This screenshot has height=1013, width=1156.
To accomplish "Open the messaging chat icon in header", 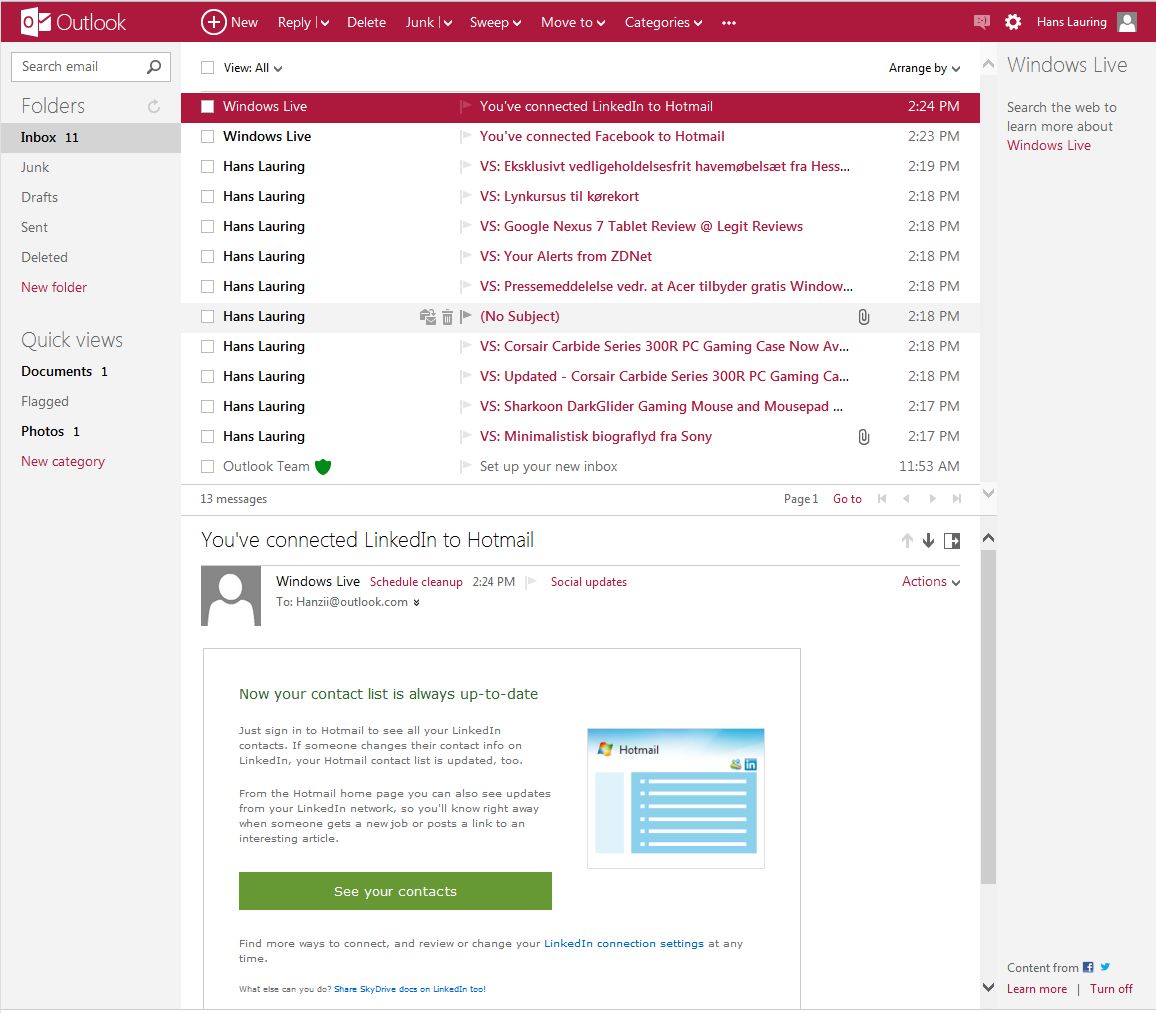I will [981, 22].
